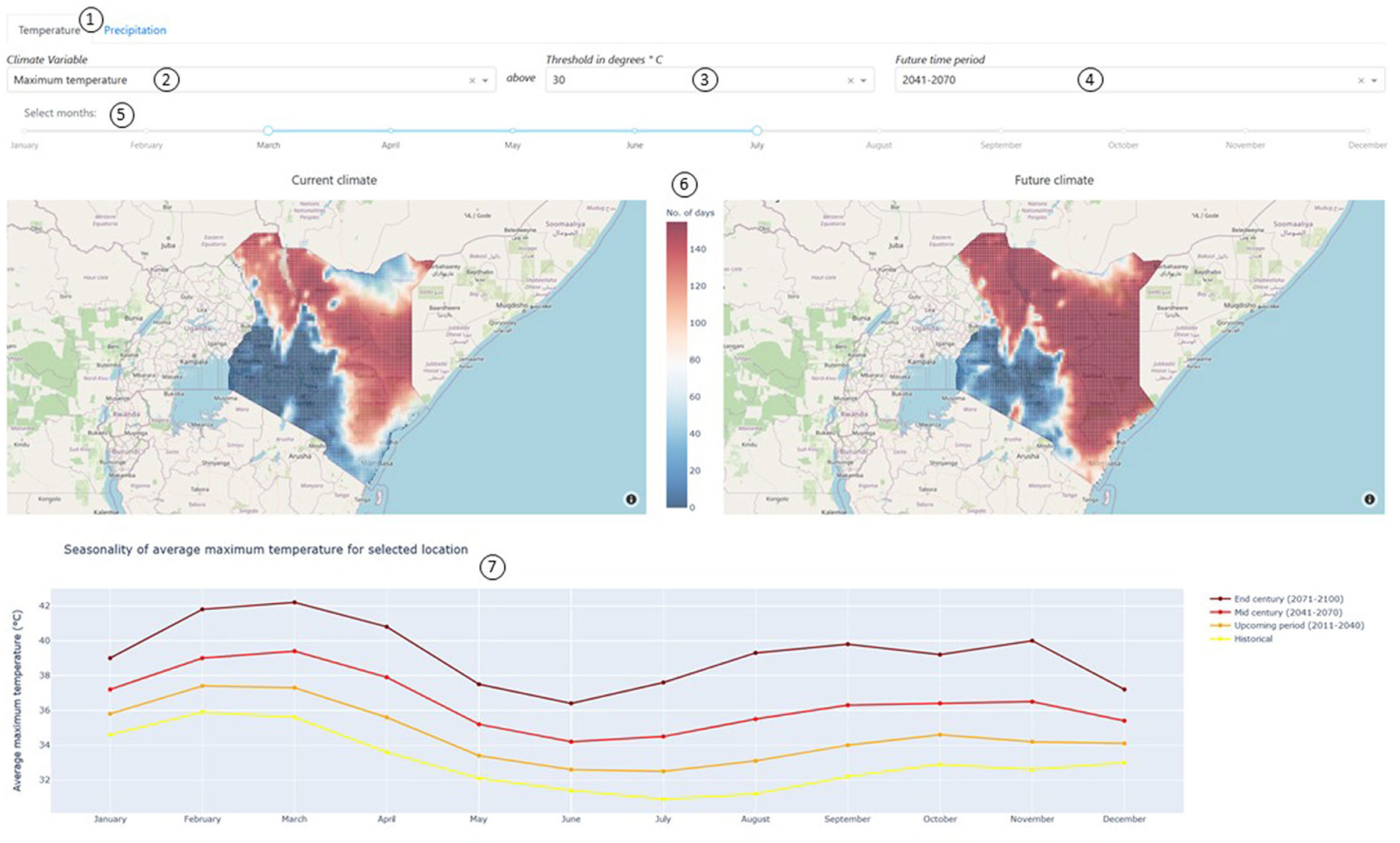This screenshot has width=1400, height=843.
Task: Click the April mark on month slider
Action: (x=390, y=131)
